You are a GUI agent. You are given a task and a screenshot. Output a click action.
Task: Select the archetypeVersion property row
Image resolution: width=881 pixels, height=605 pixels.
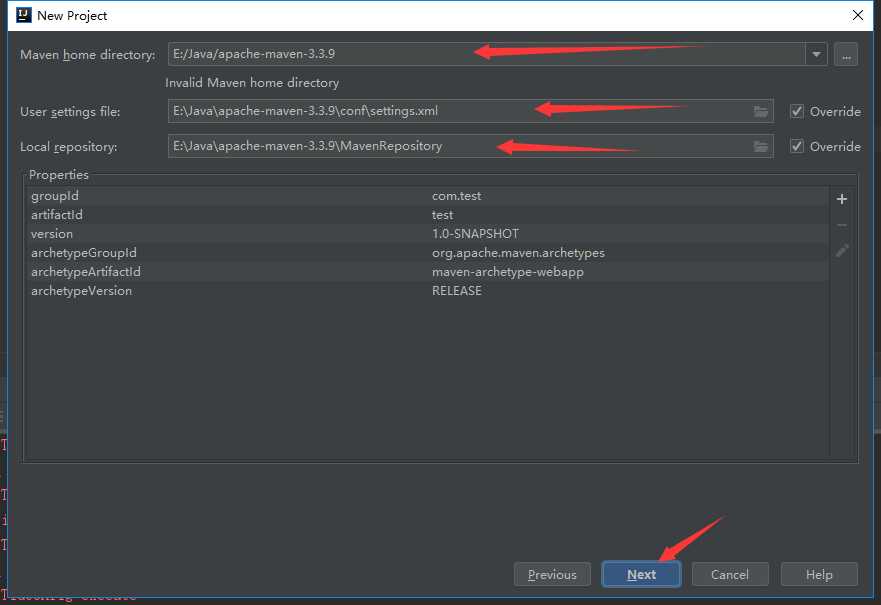pyautogui.click(x=427, y=291)
